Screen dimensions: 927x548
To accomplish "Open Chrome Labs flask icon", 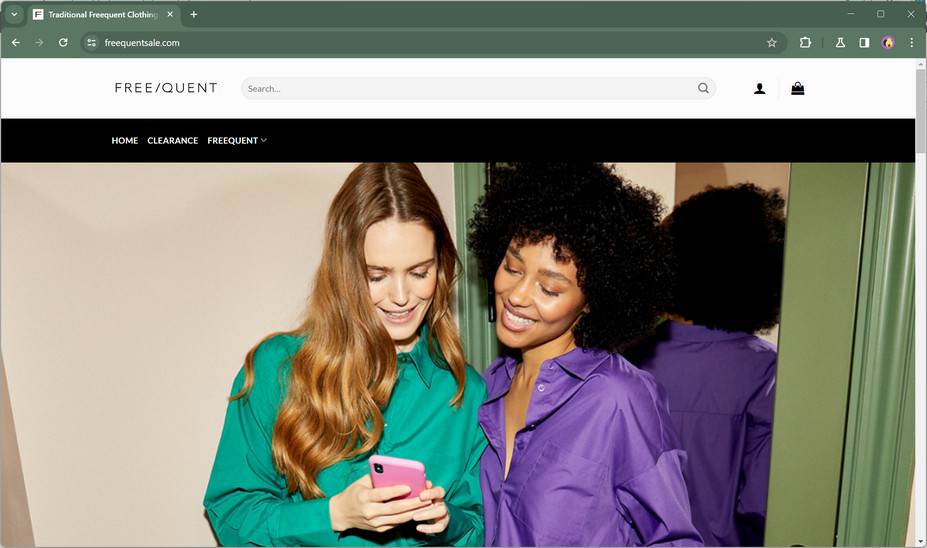I will (x=840, y=43).
